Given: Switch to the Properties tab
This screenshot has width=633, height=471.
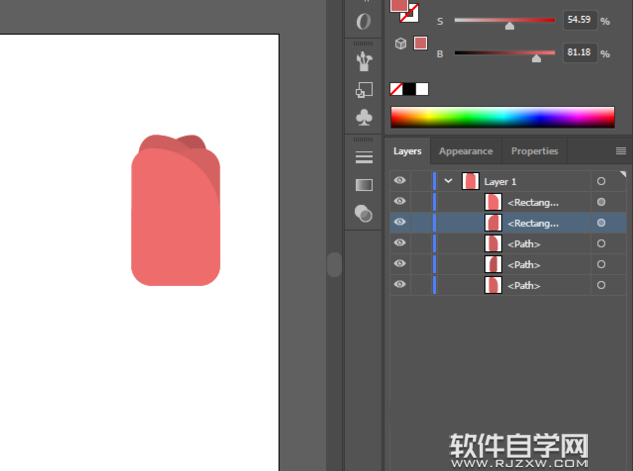Looking at the screenshot, I should (x=534, y=151).
